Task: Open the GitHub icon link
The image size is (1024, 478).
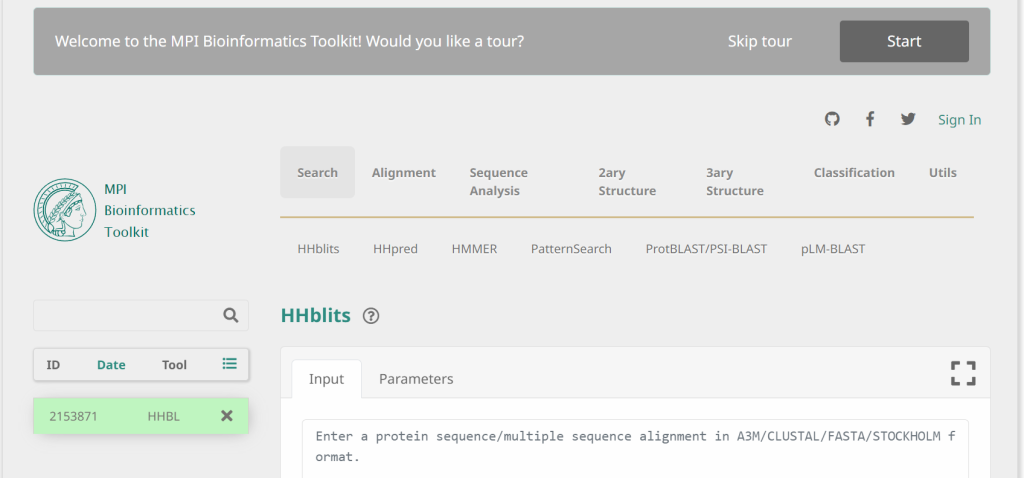Action: point(832,120)
